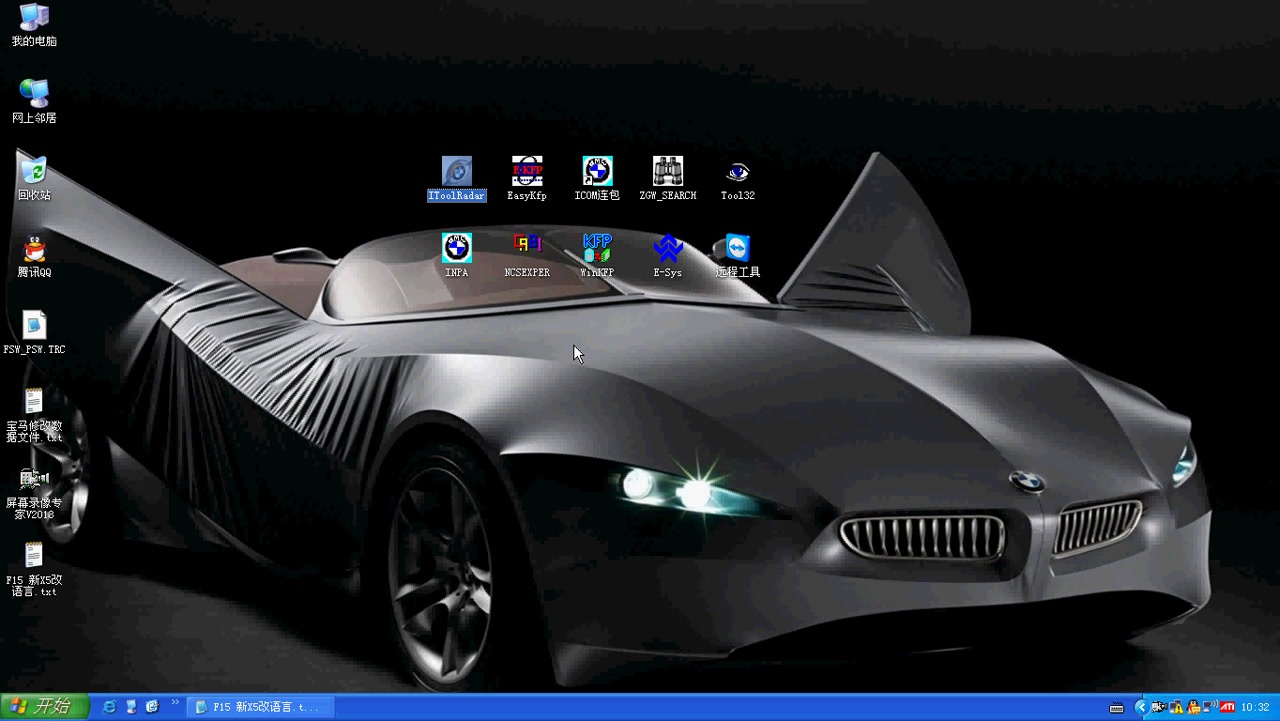This screenshot has width=1280, height=721.
Task: Click the screen recorder tray icon
Action: click(x=1159, y=707)
